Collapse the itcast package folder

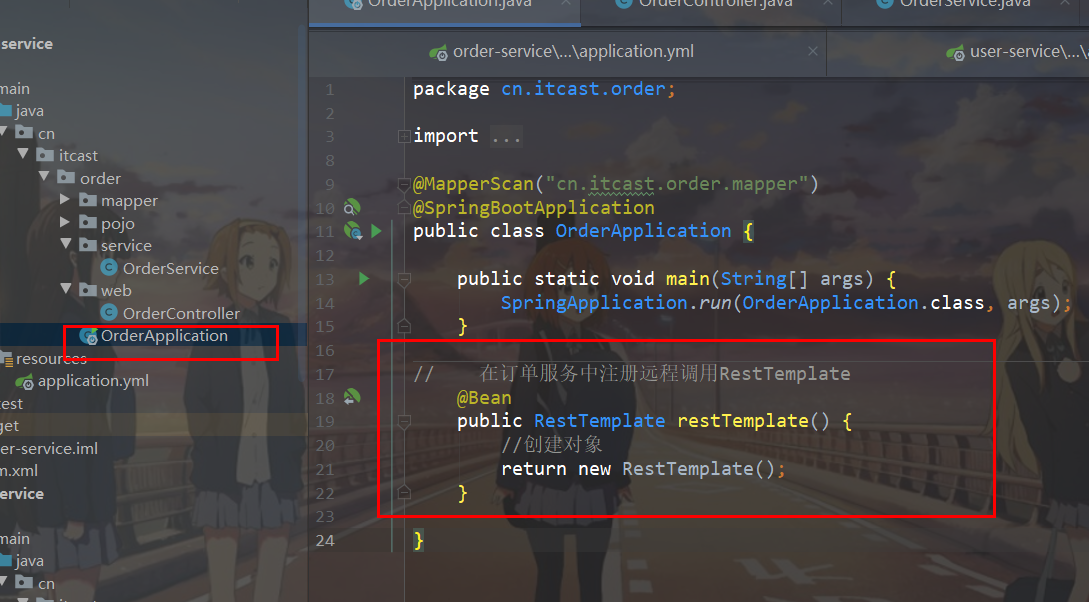tap(23, 154)
